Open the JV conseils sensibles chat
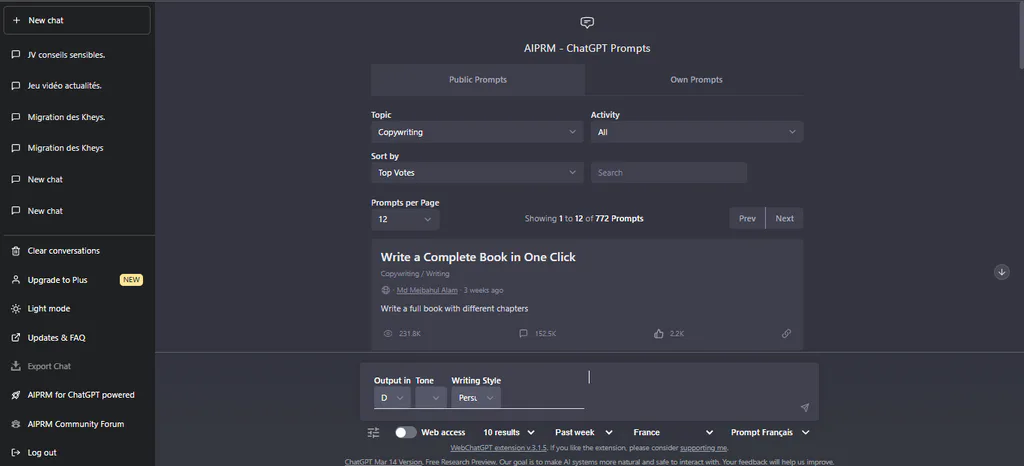Image resolution: width=1024 pixels, height=466 pixels. [x=77, y=55]
